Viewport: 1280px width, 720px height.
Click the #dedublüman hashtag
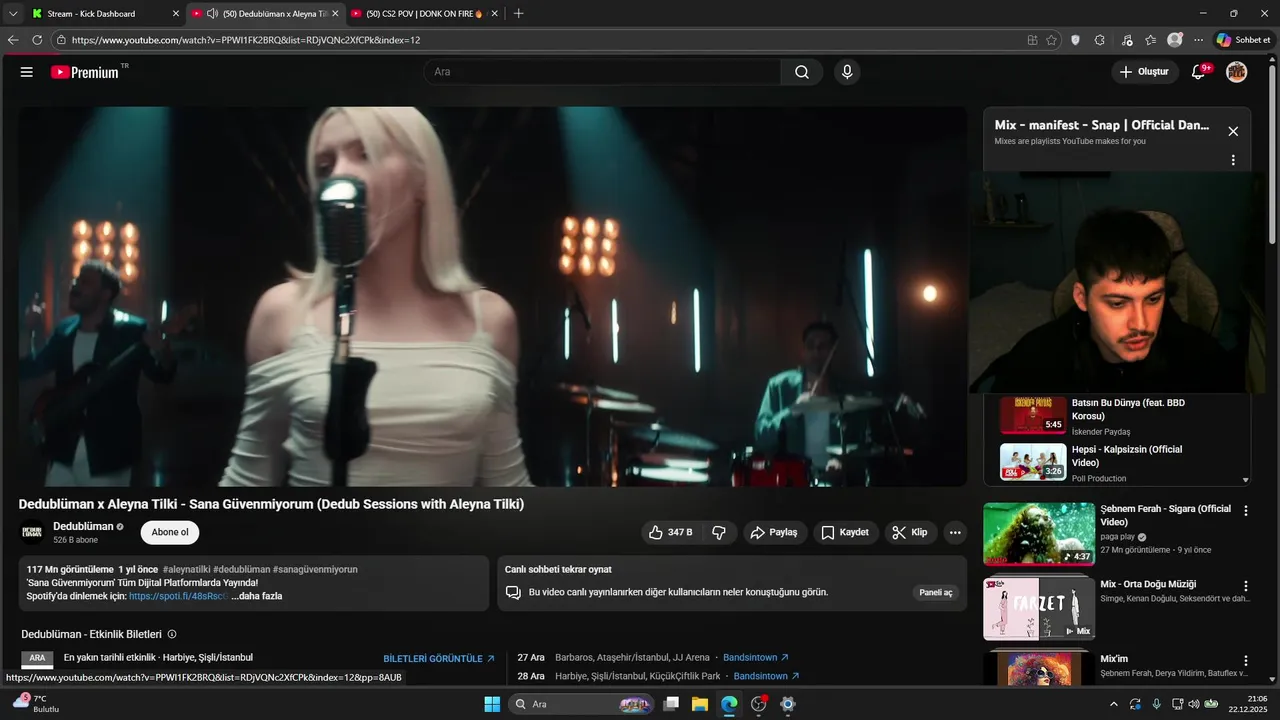click(x=241, y=569)
